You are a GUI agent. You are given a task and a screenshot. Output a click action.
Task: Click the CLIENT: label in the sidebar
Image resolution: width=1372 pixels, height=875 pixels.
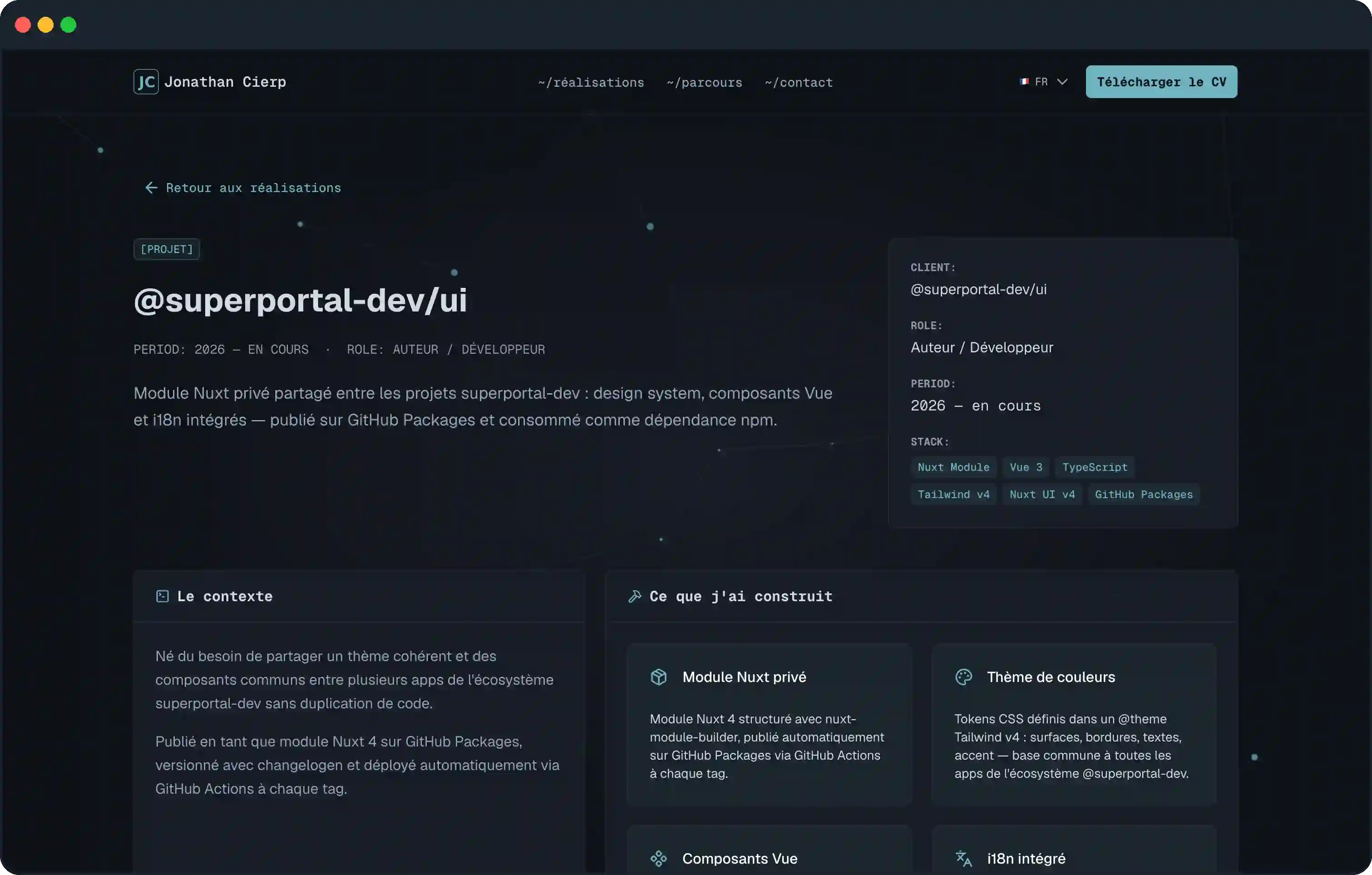click(933, 267)
